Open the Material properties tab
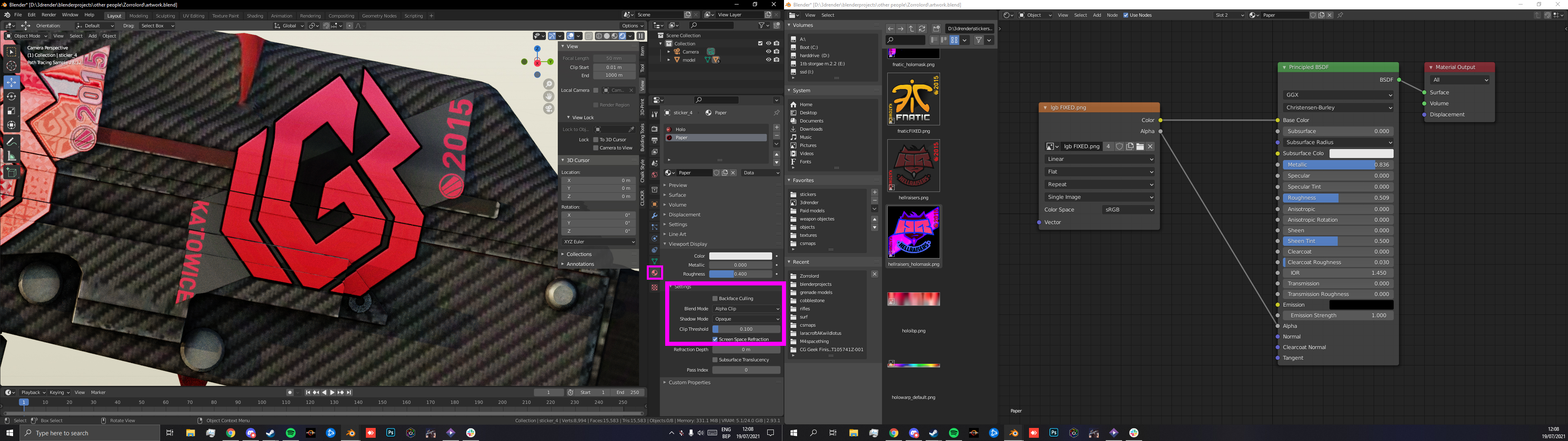Viewport: 1568px width, 441px height. pos(654,273)
